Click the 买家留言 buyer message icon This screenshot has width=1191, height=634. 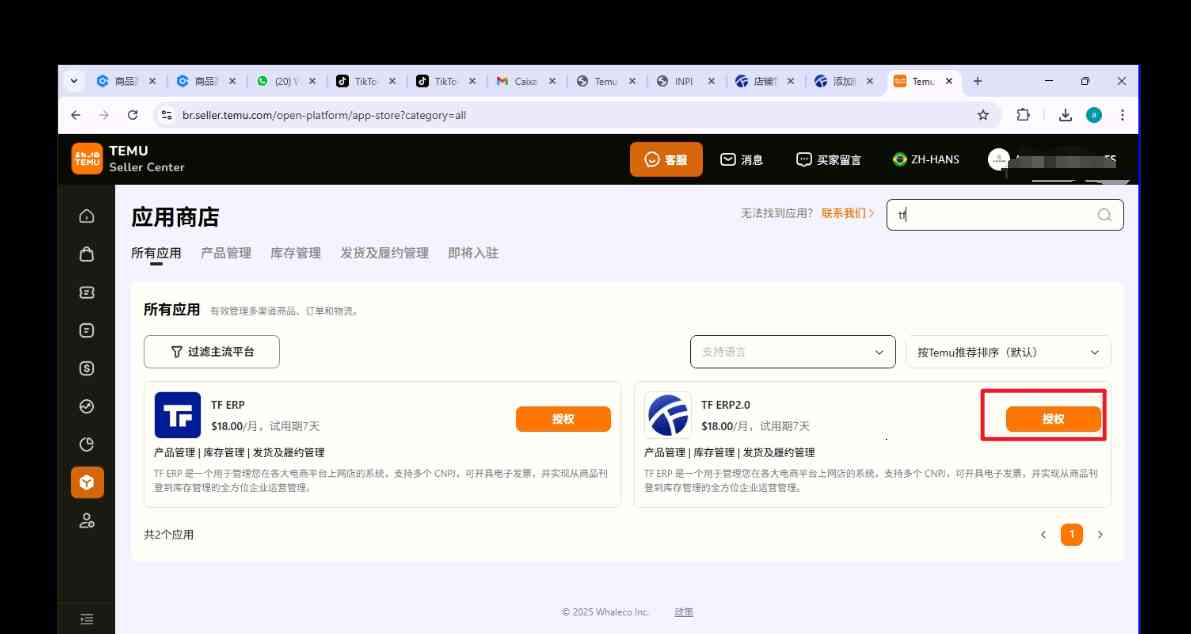point(801,159)
